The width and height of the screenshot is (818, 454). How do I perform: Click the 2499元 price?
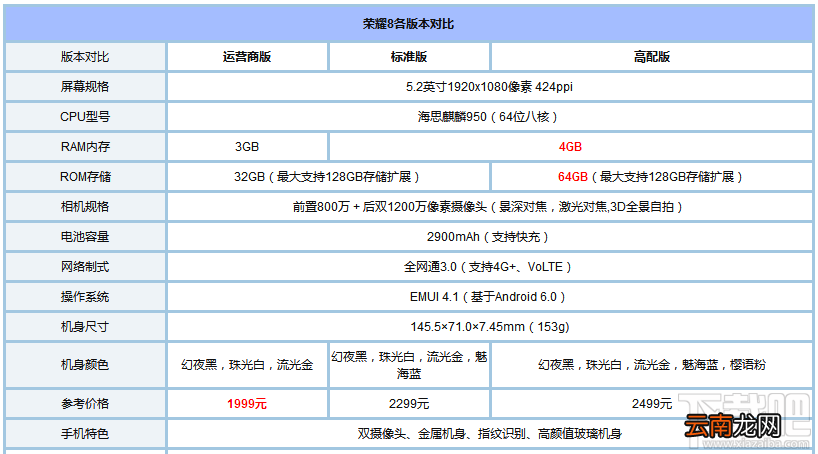[652, 404]
